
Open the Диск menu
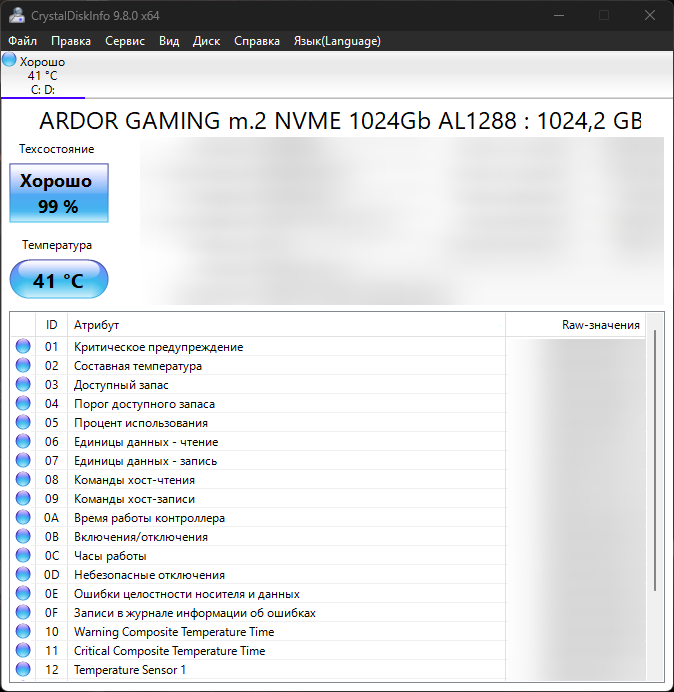(206, 41)
